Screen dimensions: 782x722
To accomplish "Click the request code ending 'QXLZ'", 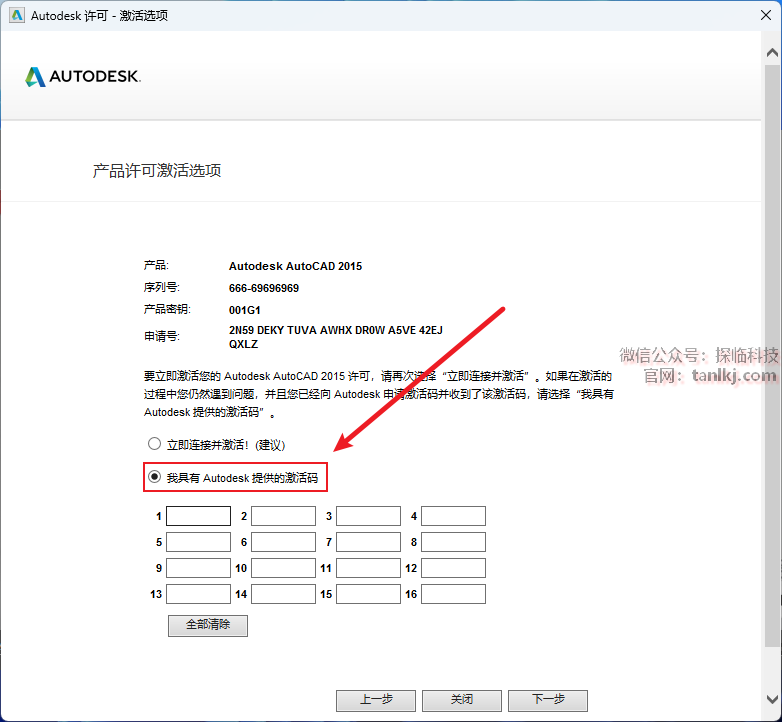I will pos(243,344).
